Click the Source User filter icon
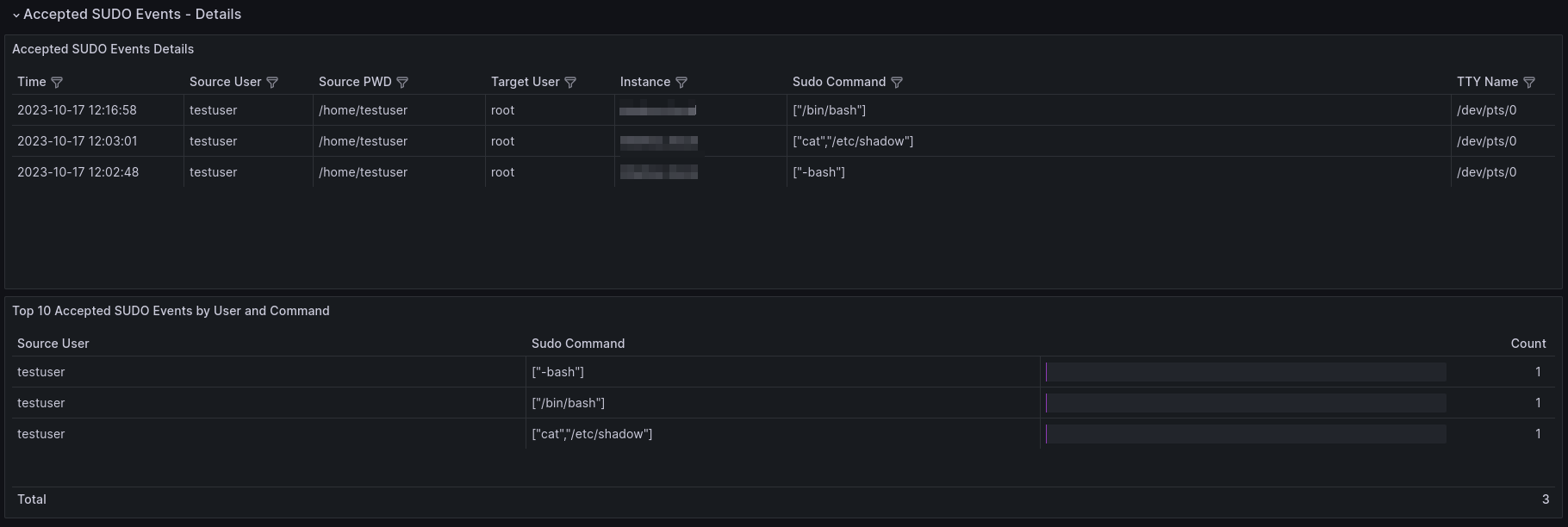This screenshot has width=1568, height=527. click(x=272, y=83)
